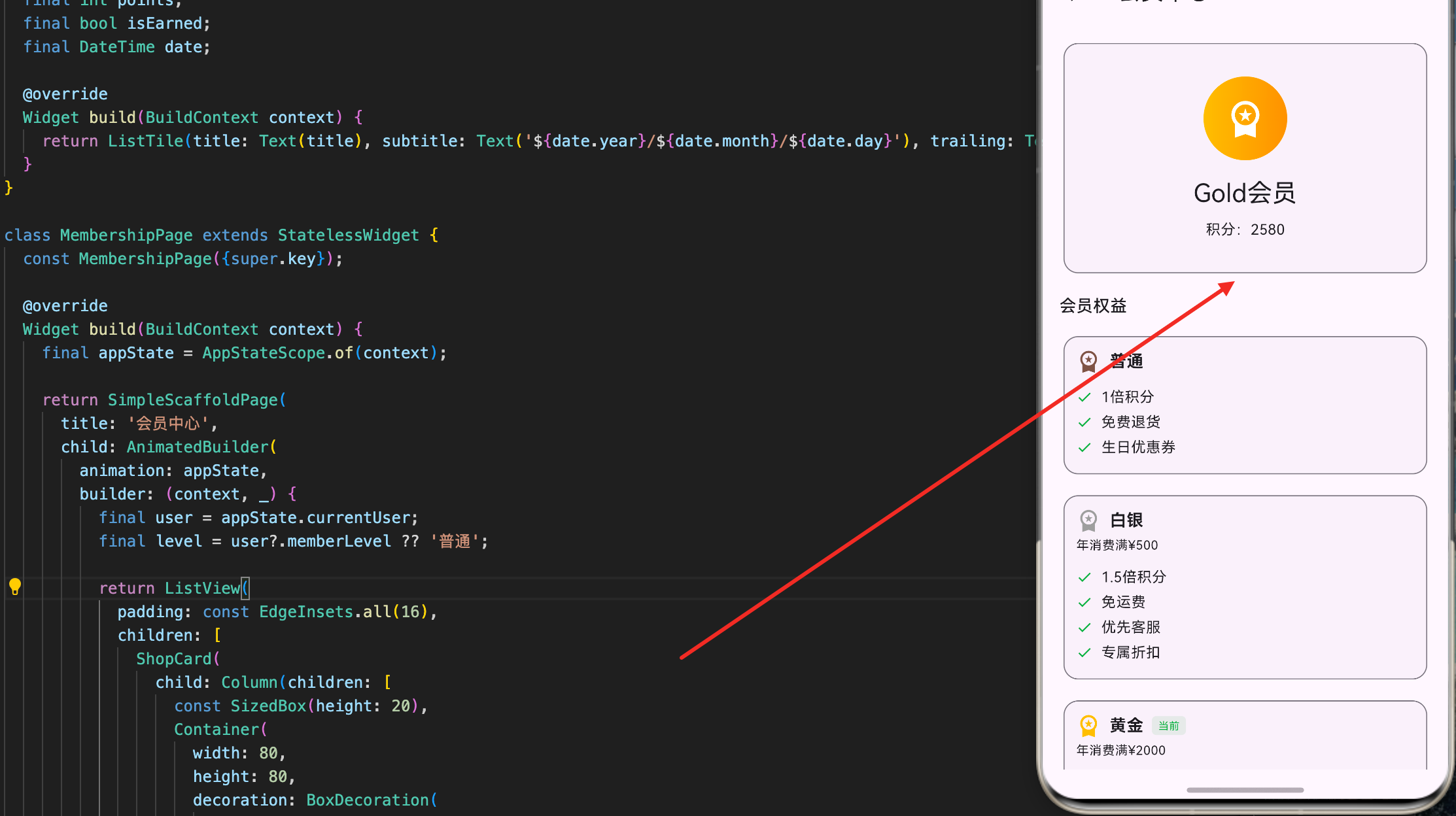Image resolution: width=1456 pixels, height=816 pixels.
Task: Tap the 积分: 2580 points label
Action: click(x=1245, y=229)
